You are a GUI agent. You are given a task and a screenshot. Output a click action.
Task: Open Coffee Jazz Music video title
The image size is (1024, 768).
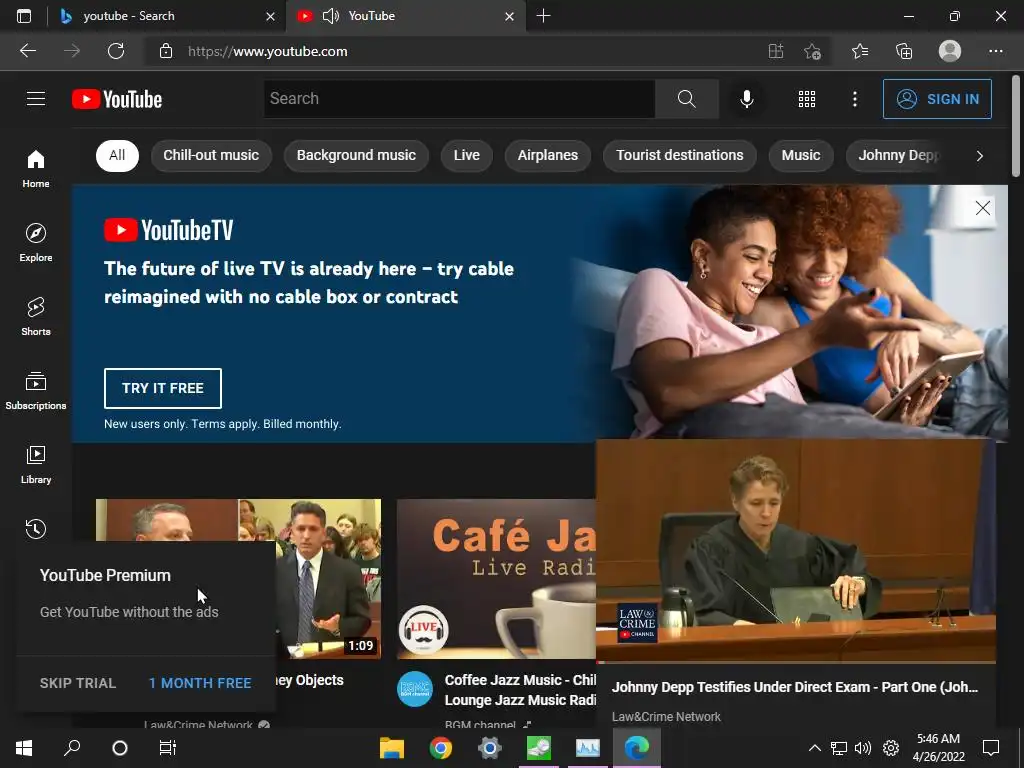pos(520,690)
